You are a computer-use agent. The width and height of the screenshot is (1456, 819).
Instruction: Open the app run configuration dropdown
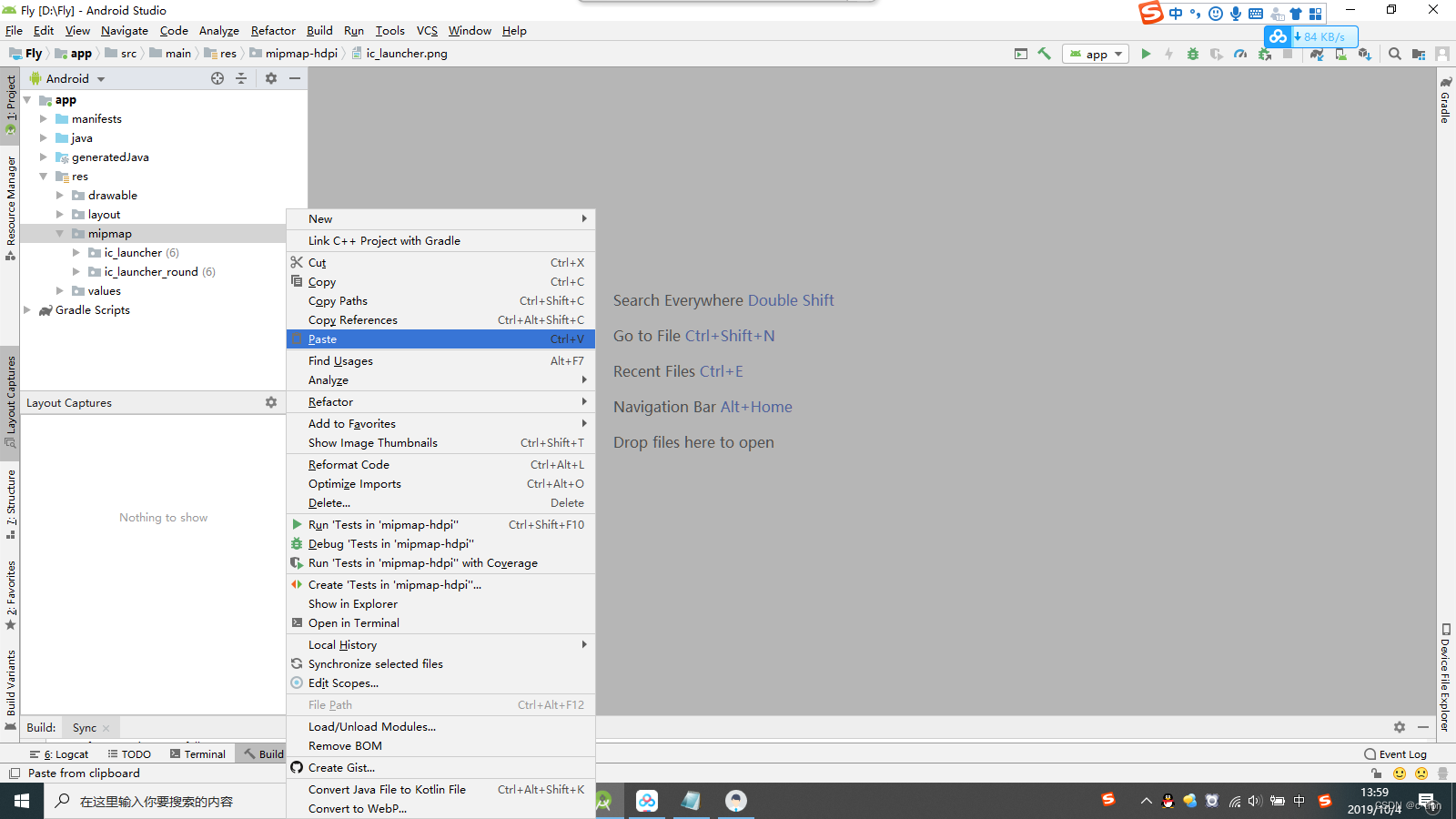coord(1097,54)
